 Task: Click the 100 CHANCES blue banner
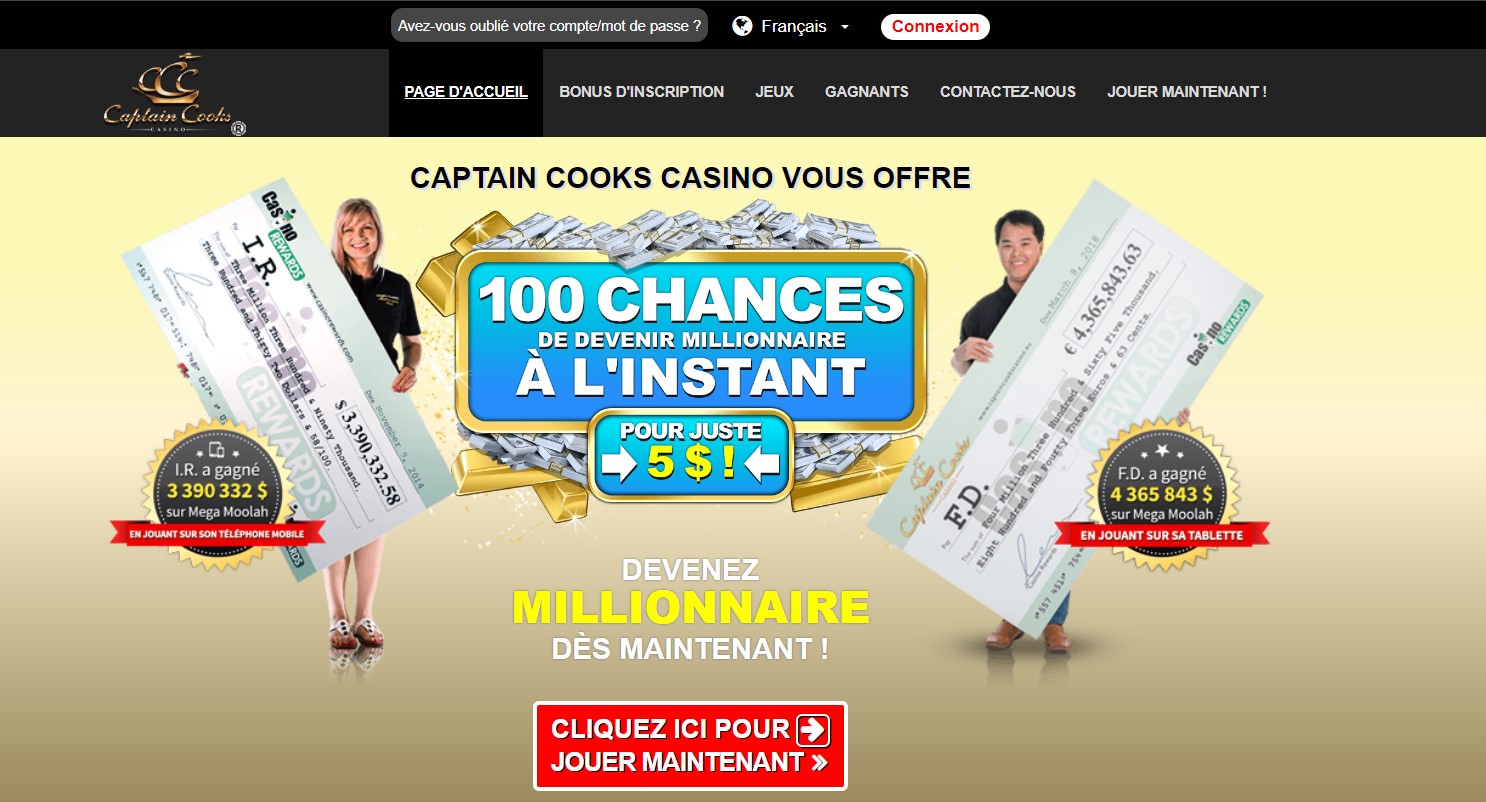pyautogui.click(x=691, y=338)
